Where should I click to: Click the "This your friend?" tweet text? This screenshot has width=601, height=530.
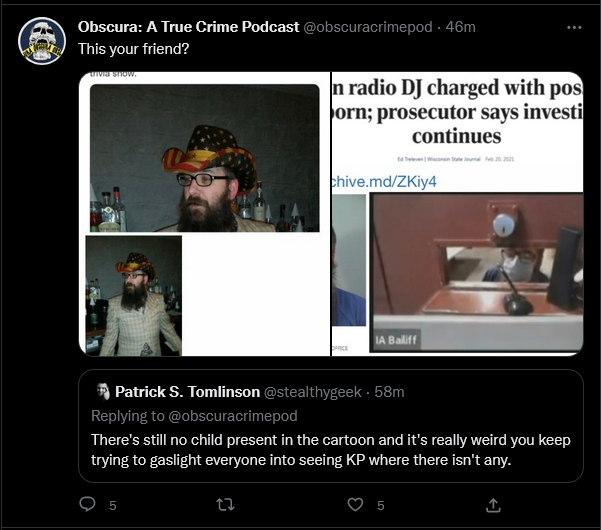pyautogui.click(x=133, y=49)
